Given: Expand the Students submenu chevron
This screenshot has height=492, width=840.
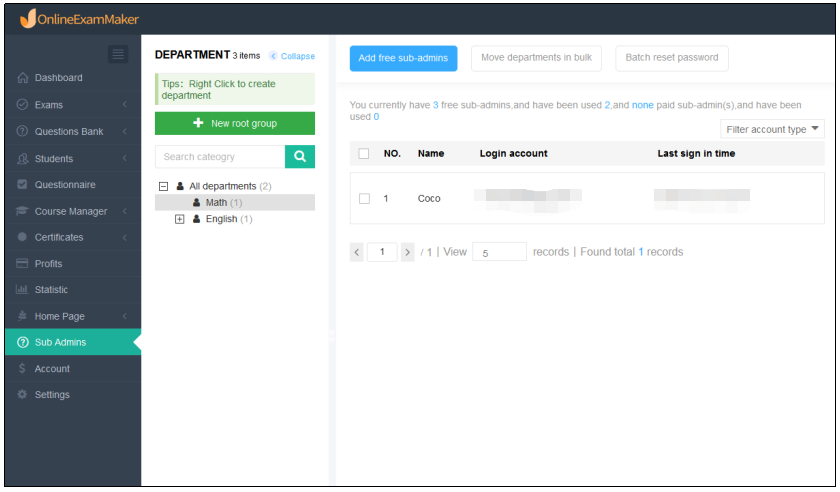Looking at the screenshot, I should 125,159.
